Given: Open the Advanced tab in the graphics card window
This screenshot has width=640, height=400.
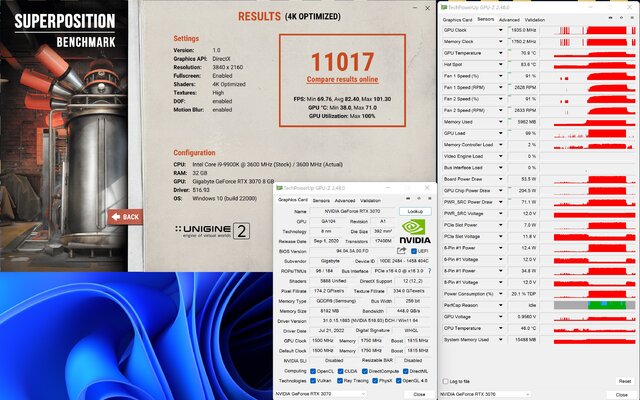Looking at the screenshot, I should [x=346, y=200].
